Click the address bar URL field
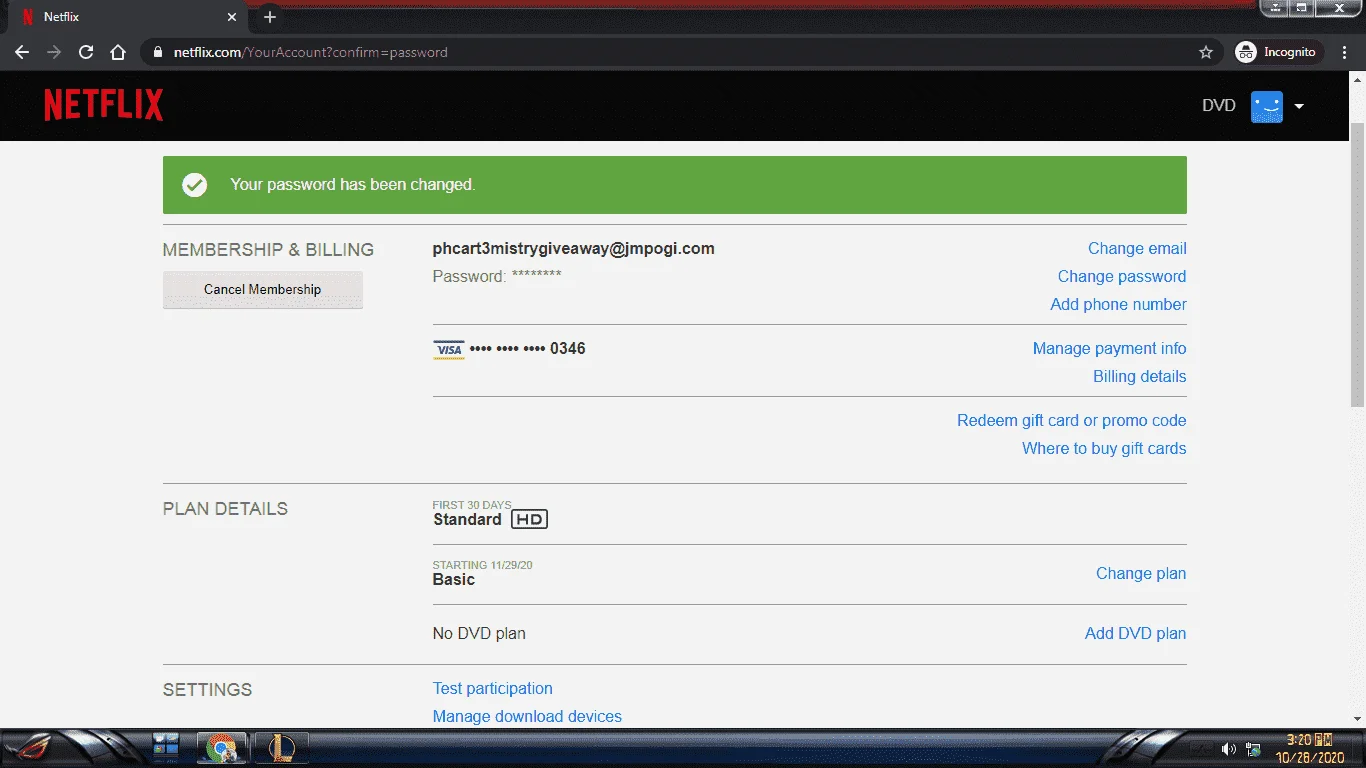1366x768 pixels. (680, 52)
